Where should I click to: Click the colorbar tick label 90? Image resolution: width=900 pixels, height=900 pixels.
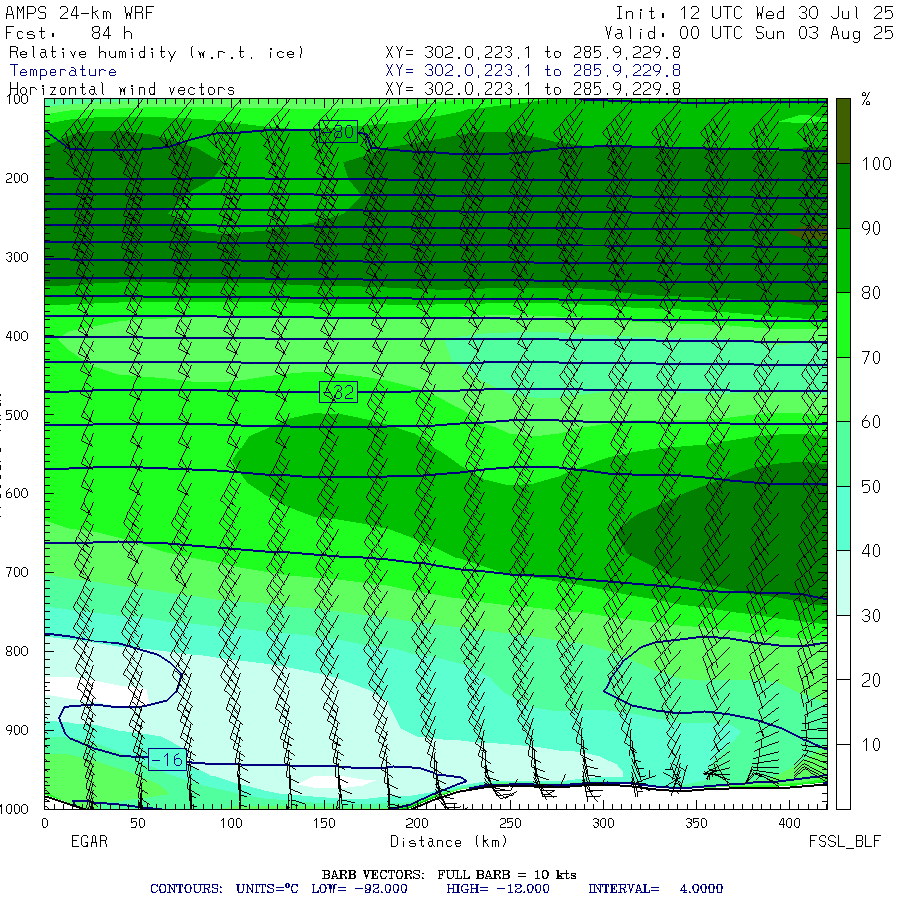pos(871,228)
